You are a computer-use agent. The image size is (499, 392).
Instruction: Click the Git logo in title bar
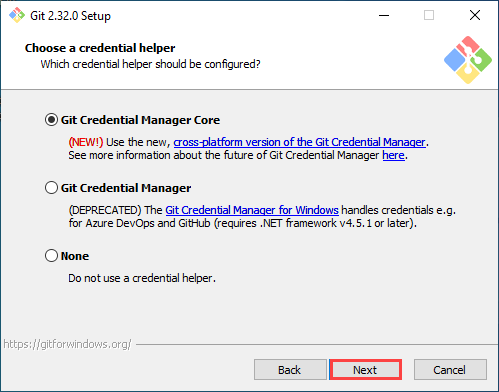tap(17, 15)
